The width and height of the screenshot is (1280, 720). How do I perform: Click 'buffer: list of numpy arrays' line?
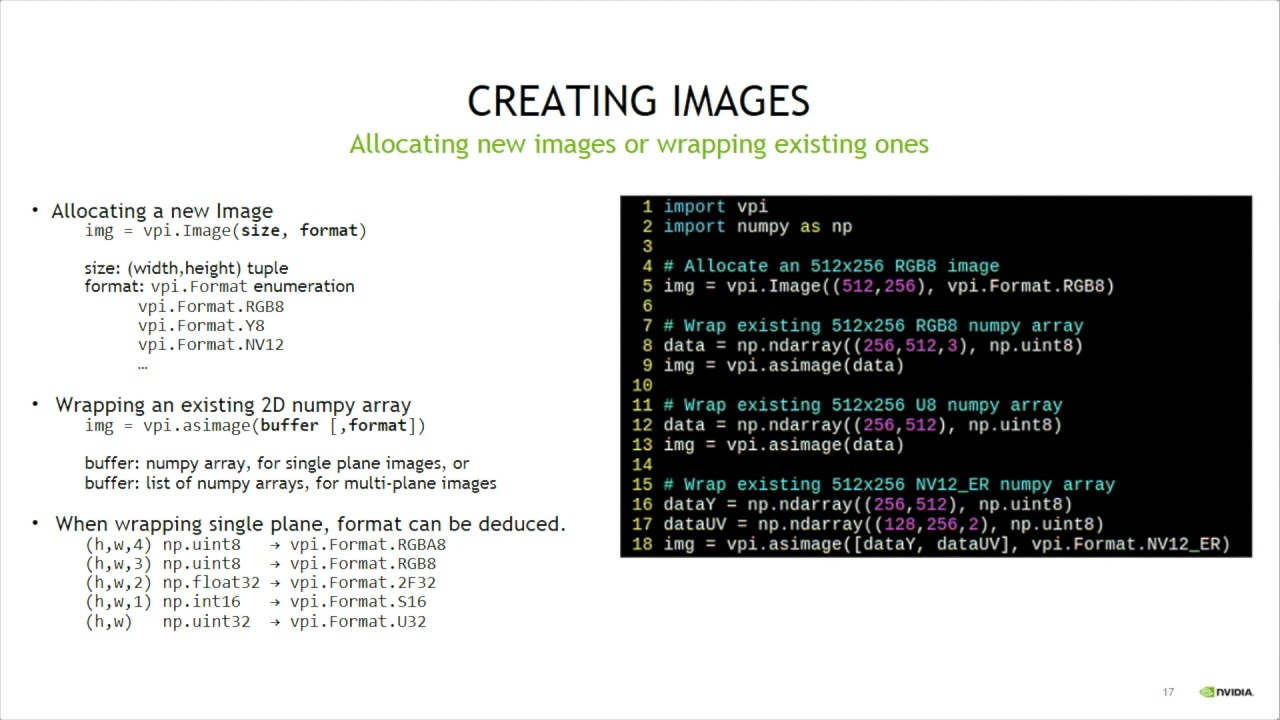(x=290, y=483)
